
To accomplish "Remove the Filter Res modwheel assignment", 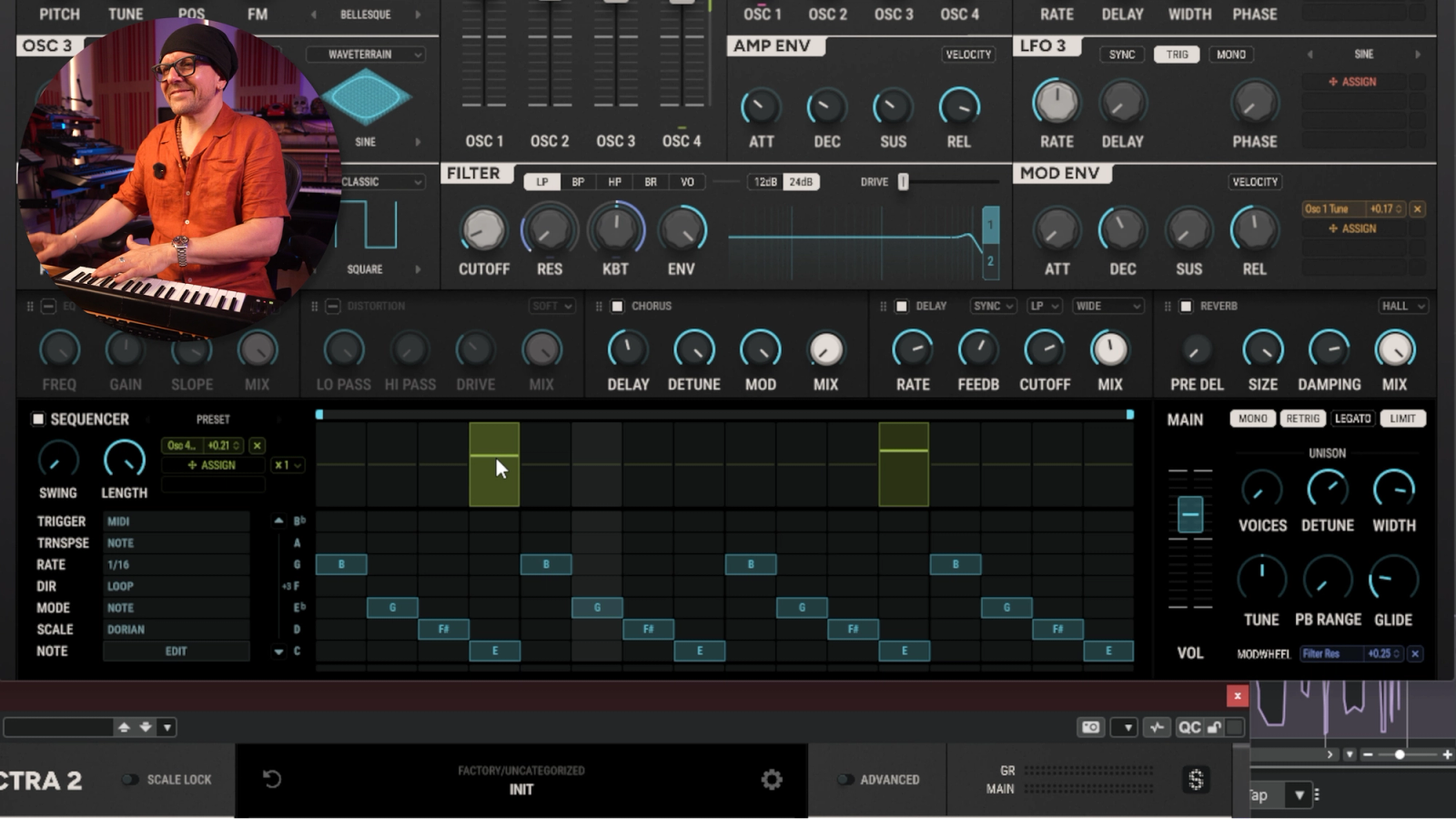I will 1415,653.
